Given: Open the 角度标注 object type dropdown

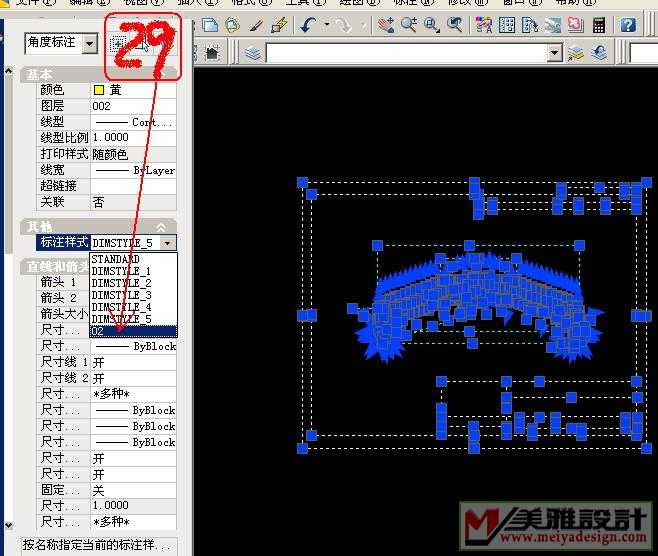Looking at the screenshot, I should (x=89, y=43).
